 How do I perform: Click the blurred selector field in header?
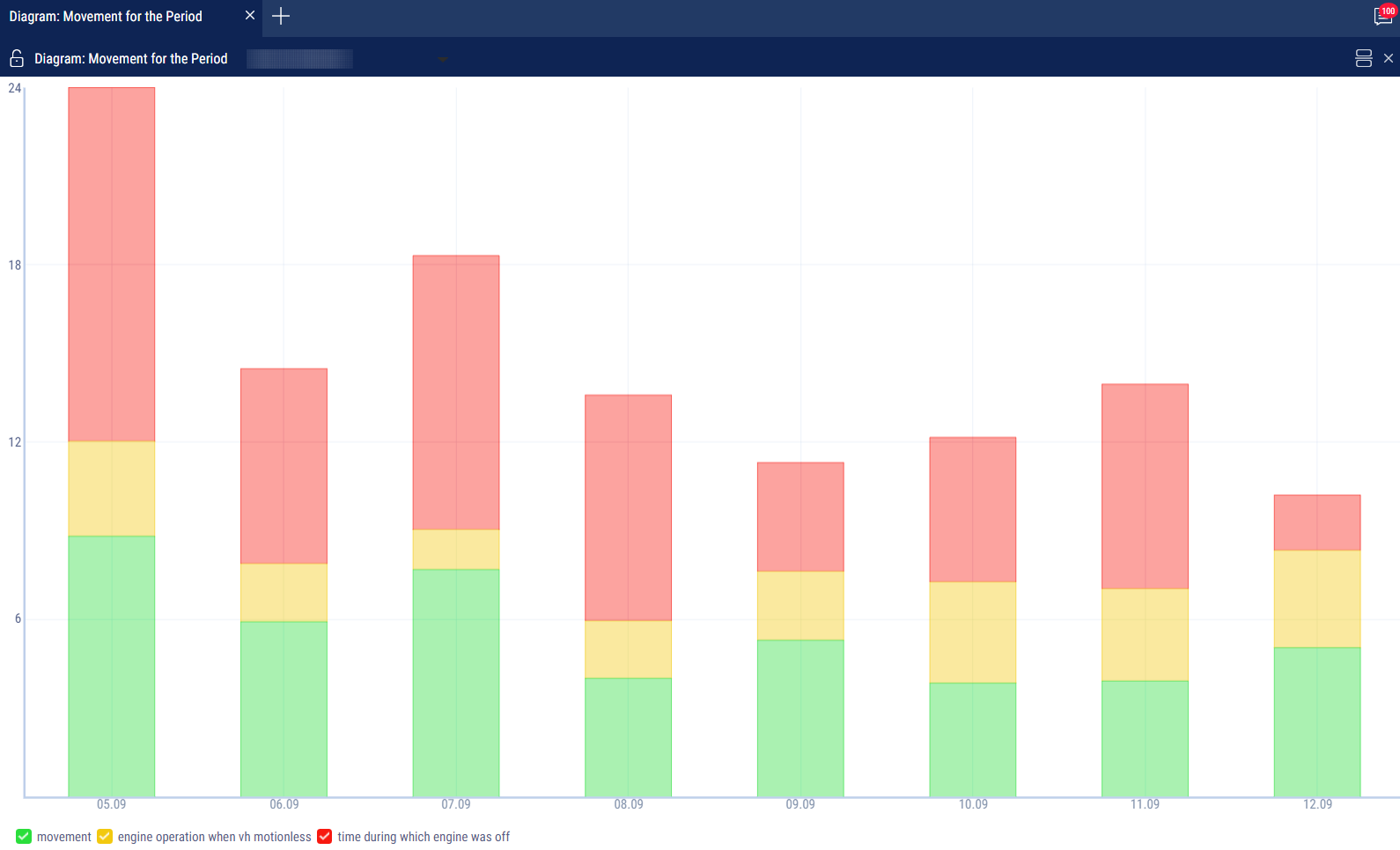click(299, 59)
